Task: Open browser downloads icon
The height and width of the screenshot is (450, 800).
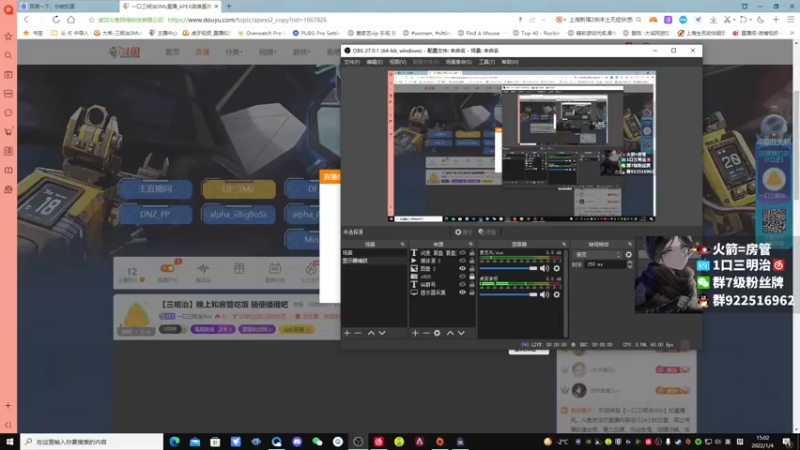Action: point(713,19)
